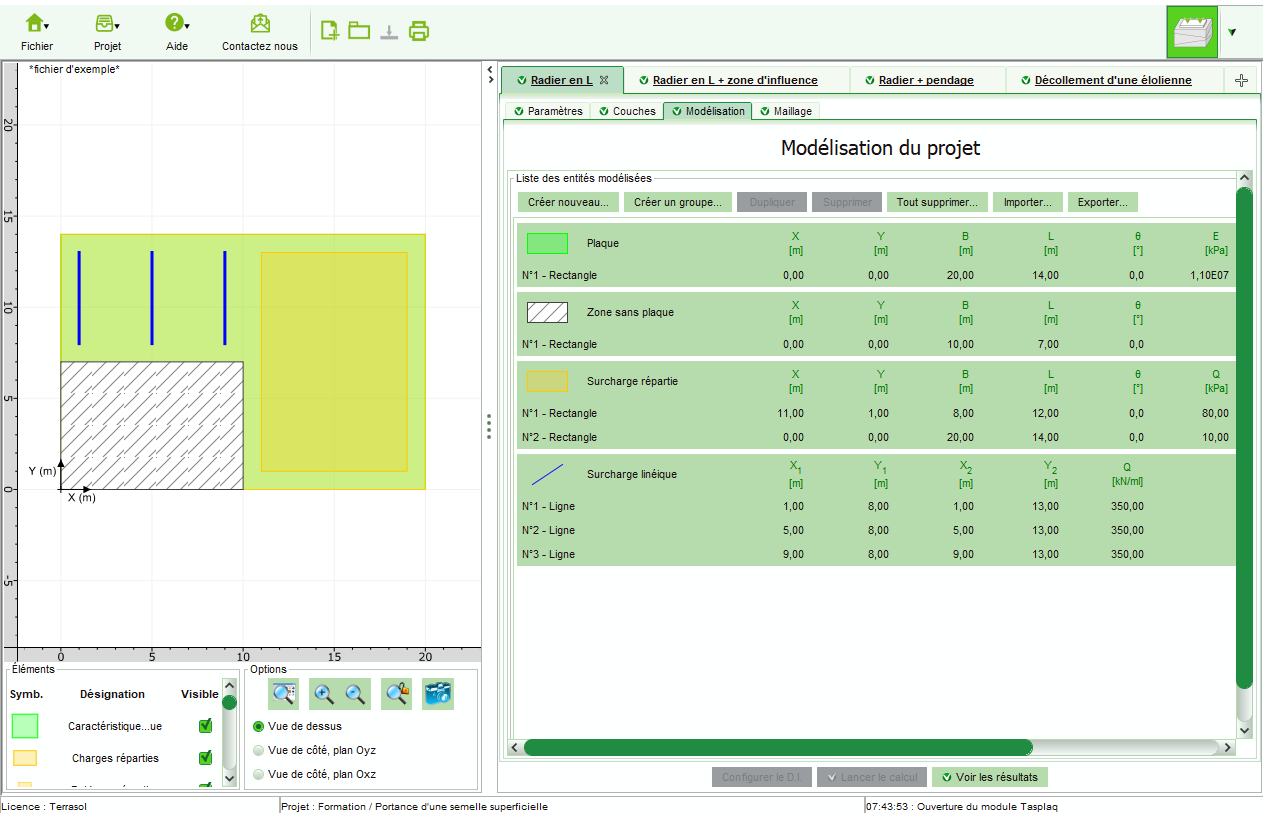The height and width of the screenshot is (813, 1263).
Task: Open the Décollement d'une éolienne tab
Action: [x=1113, y=80]
